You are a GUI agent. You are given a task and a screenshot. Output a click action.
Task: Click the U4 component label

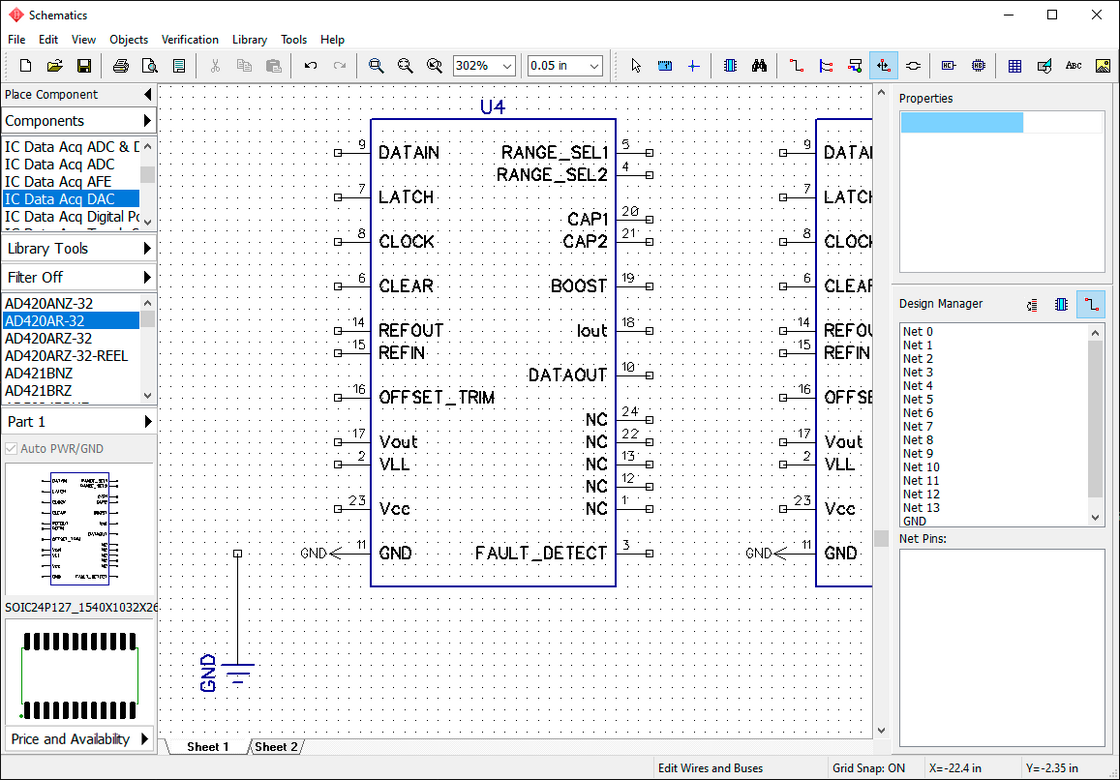pyautogui.click(x=493, y=108)
